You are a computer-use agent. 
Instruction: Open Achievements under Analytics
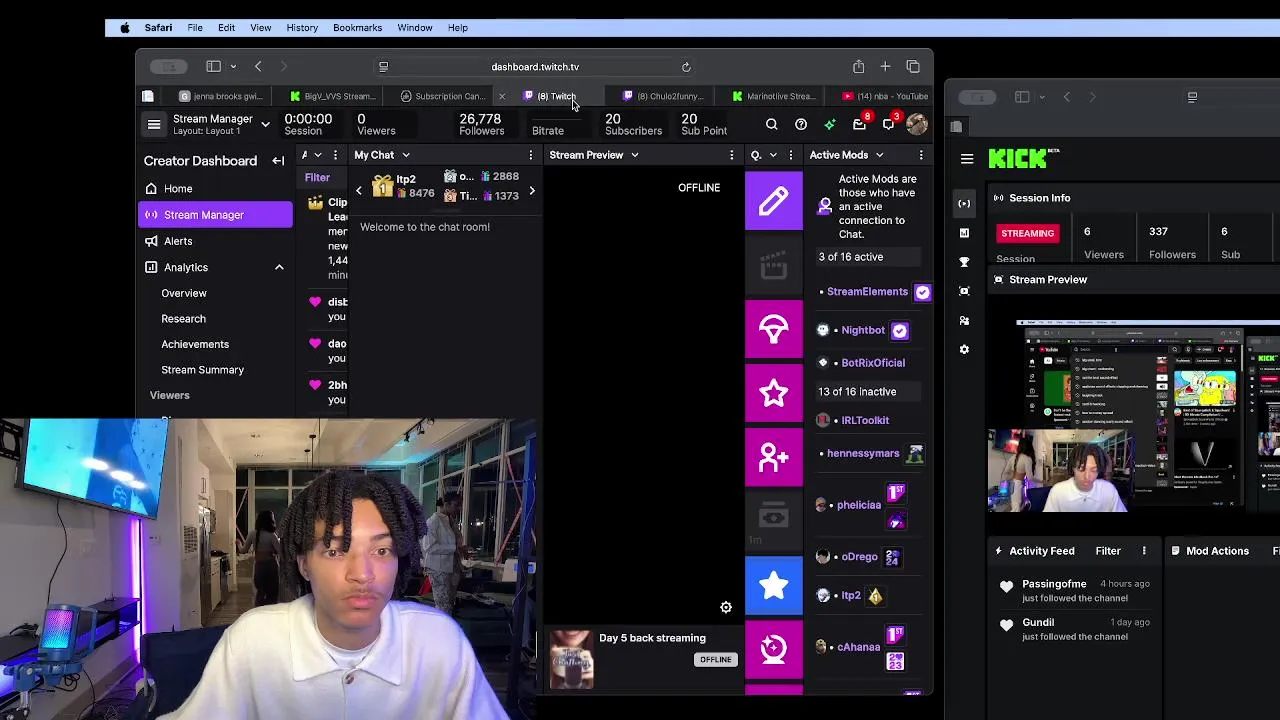coord(195,344)
